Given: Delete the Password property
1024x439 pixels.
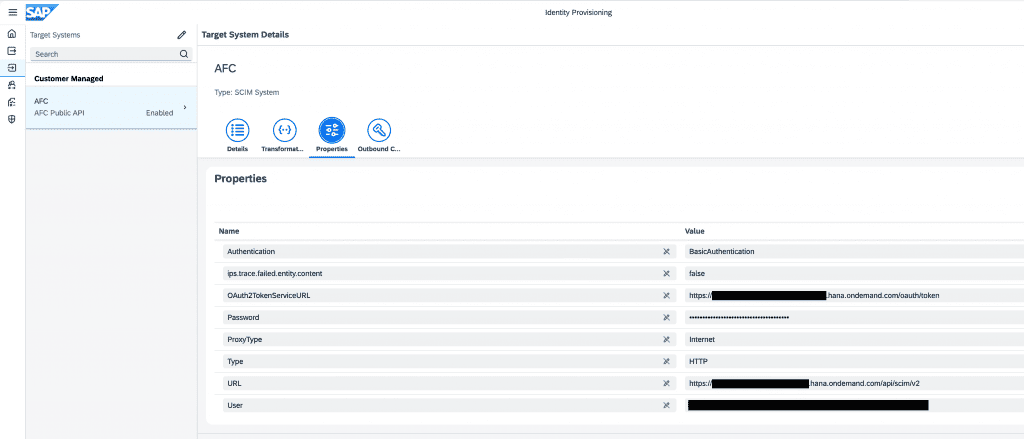Looking at the screenshot, I should tap(667, 317).
